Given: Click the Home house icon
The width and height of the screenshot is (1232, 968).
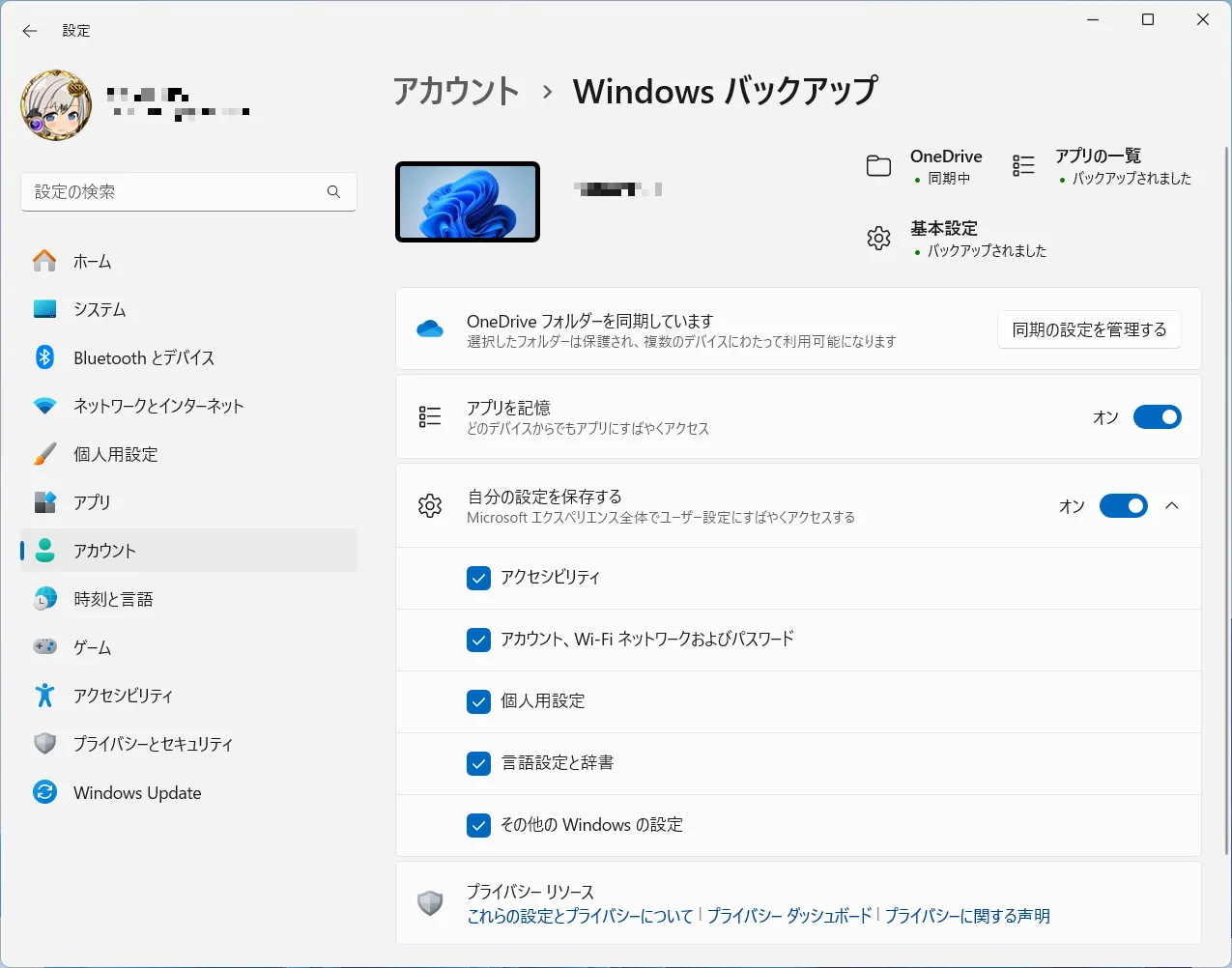Looking at the screenshot, I should pos(44,261).
